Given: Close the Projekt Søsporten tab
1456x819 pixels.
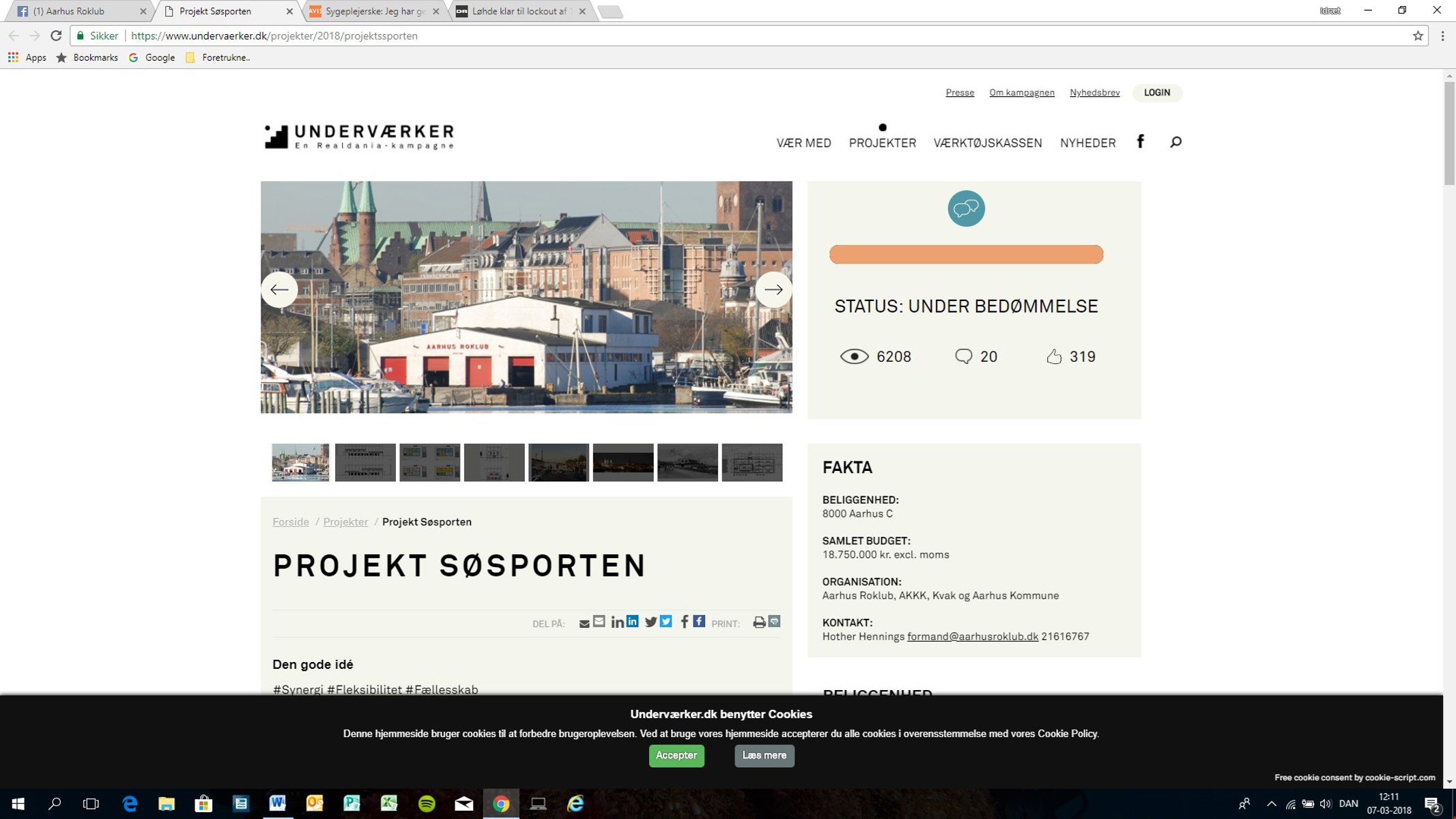Looking at the screenshot, I should coord(289,11).
